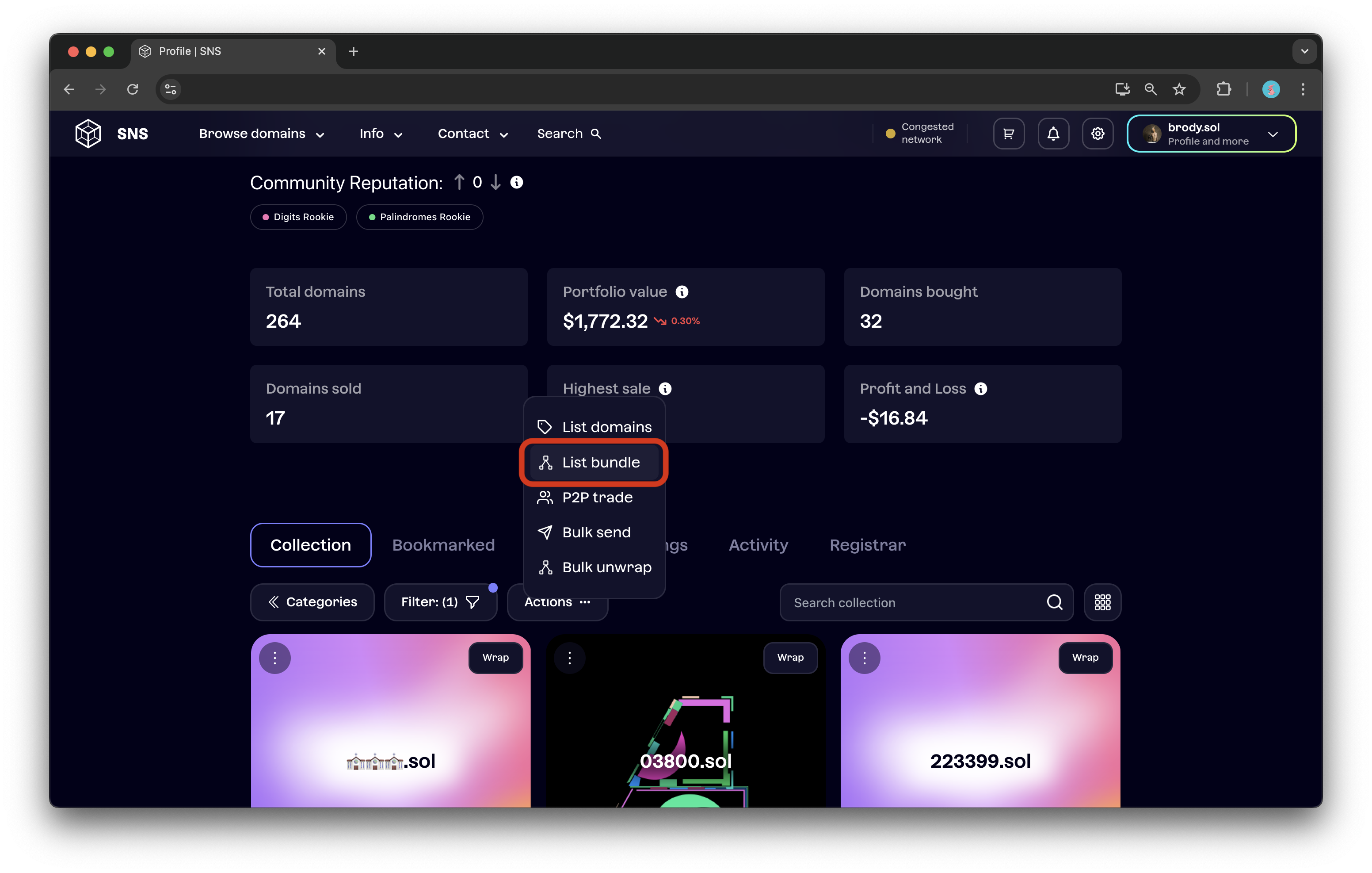
Task: Switch to the Activity tab
Action: 758,545
